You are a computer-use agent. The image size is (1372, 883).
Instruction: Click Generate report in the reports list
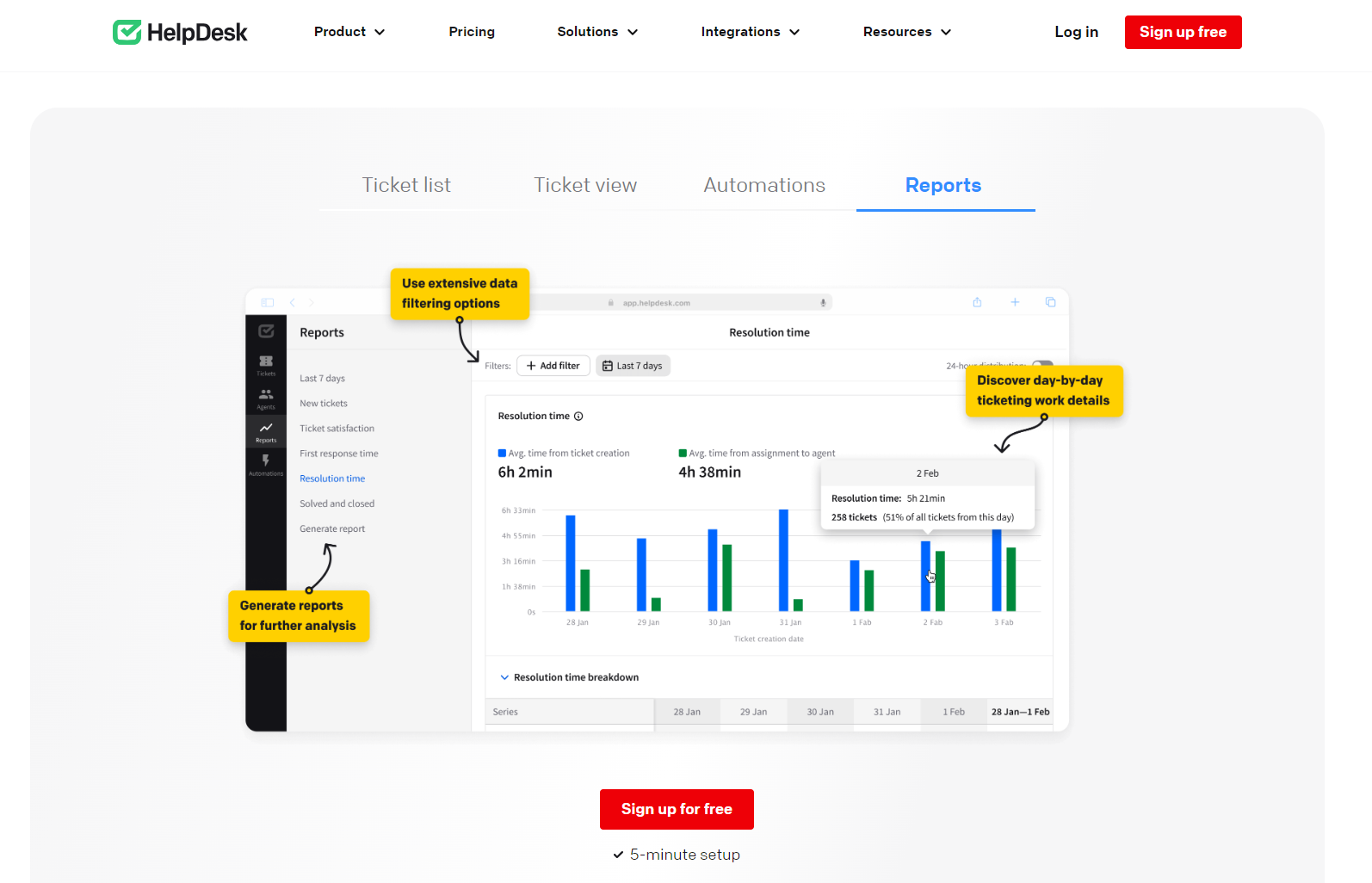[x=332, y=529]
